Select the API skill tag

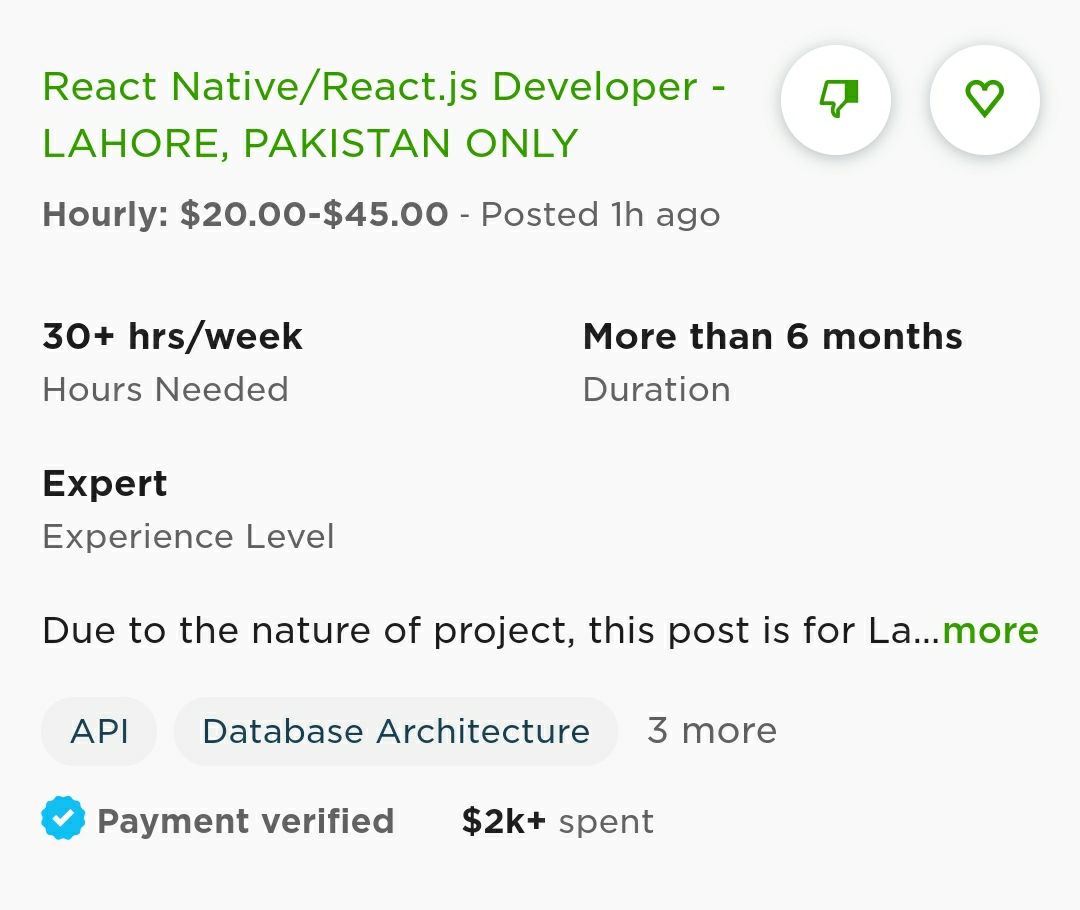click(x=99, y=731)
